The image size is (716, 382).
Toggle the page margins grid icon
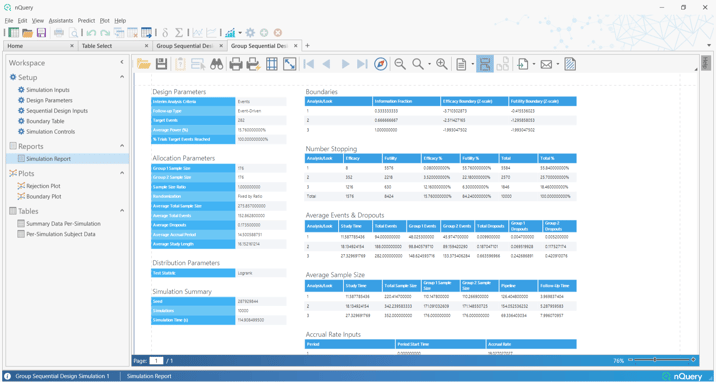tap(272, 64)
